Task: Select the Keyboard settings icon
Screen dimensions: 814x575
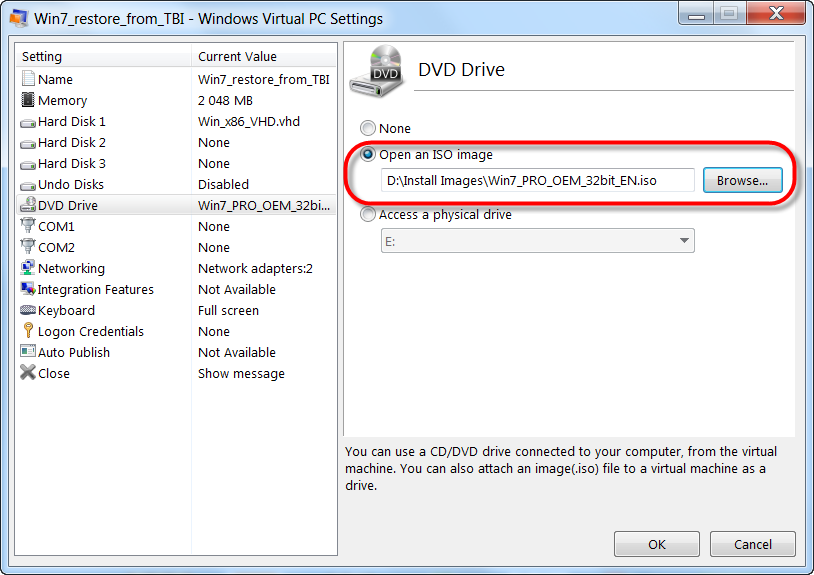Action: pyautogui.click(x=28, y=310)
